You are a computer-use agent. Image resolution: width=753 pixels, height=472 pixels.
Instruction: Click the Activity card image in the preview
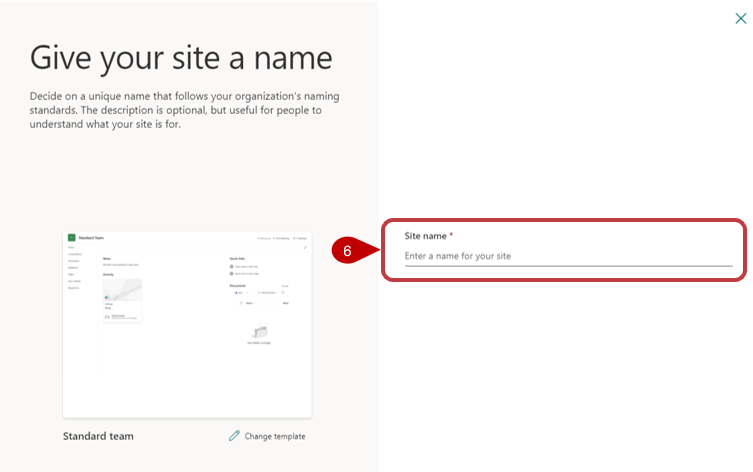(122, 291)
